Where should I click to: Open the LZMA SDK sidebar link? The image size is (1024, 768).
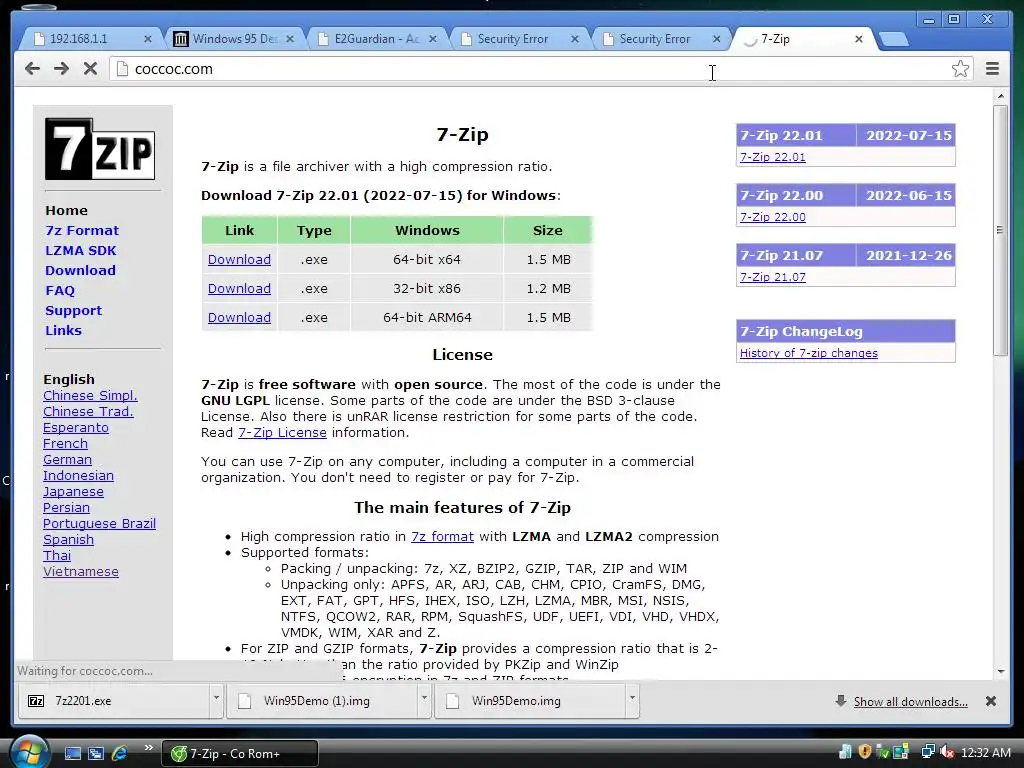tap(80, 251)
